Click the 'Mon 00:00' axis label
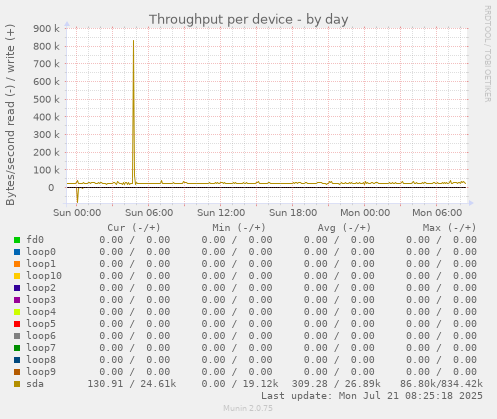This screenshot has width=497, height=419. pos(365,213)
